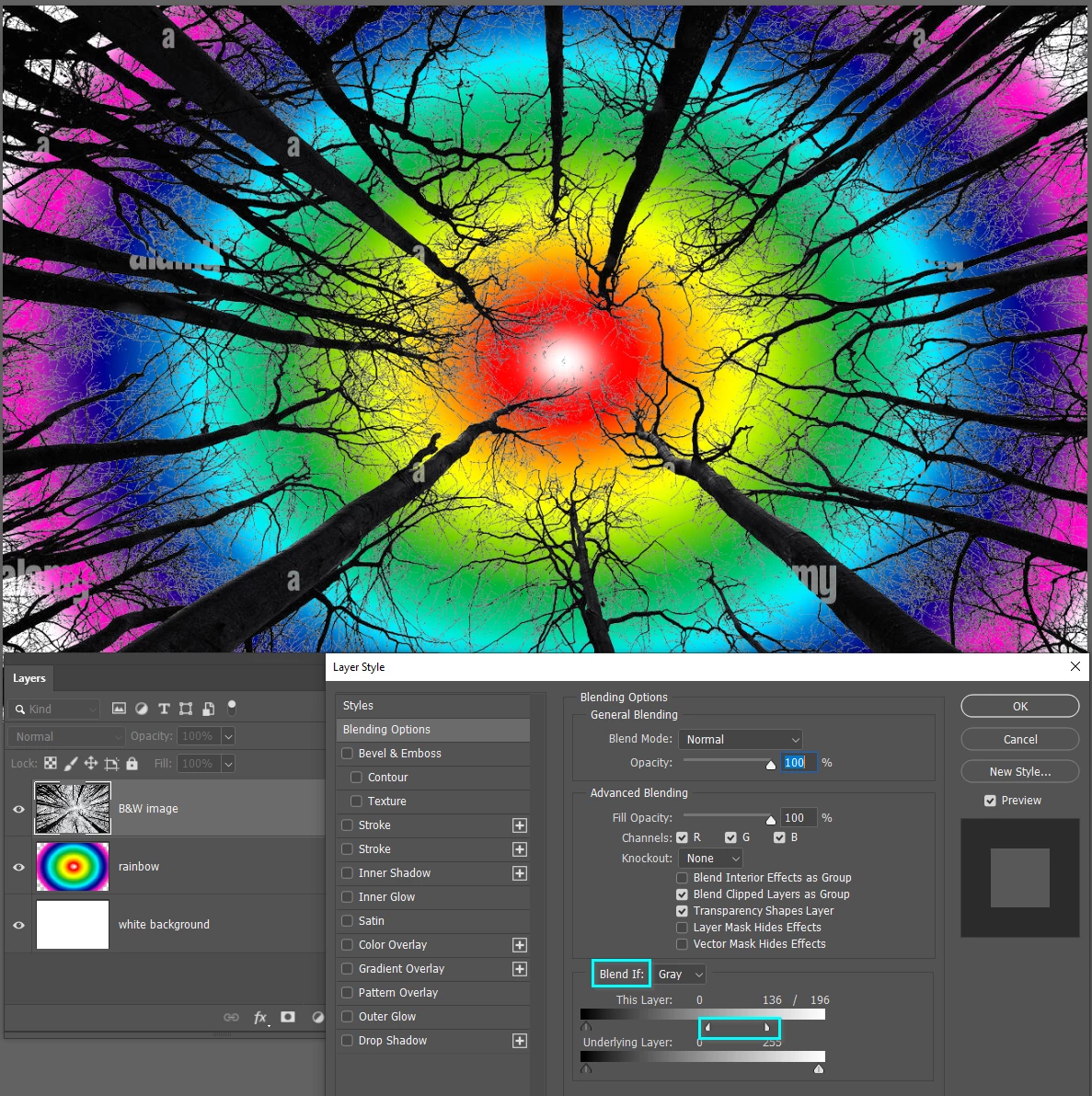Click plus icon beside Color Overlay

(x=520, y=945)
